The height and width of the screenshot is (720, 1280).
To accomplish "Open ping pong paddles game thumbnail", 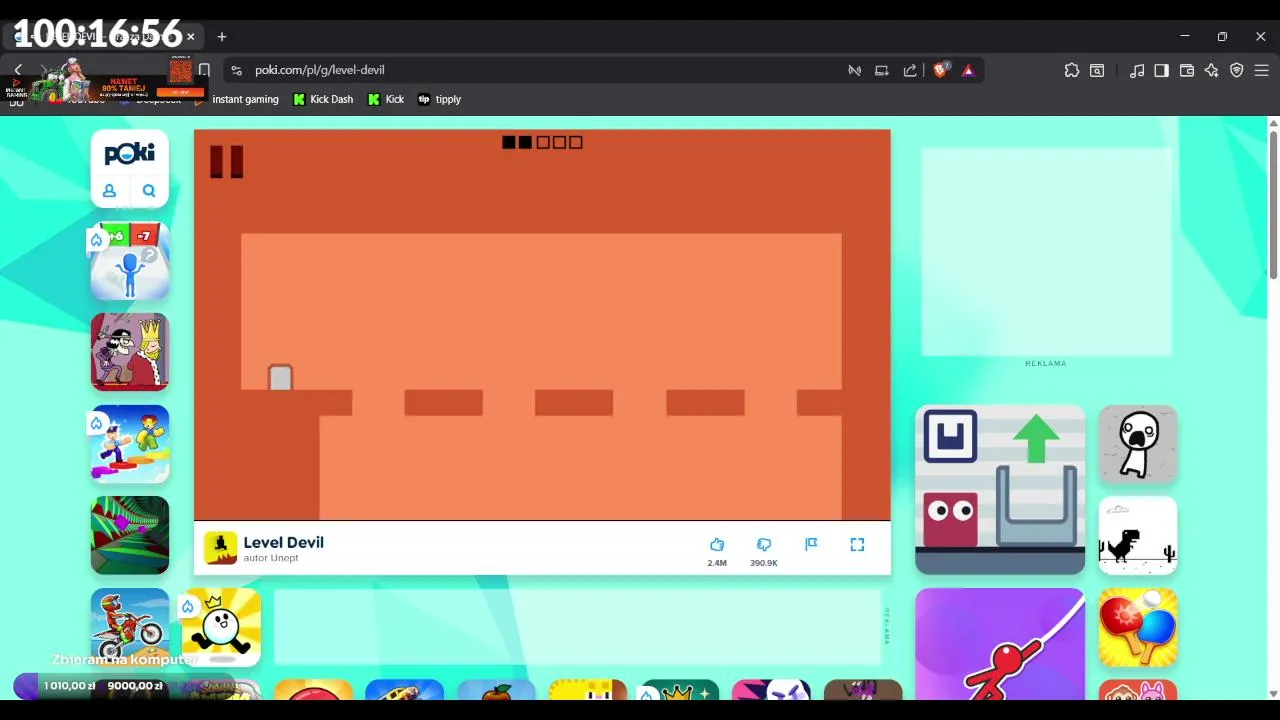I will pos(1138,627).
